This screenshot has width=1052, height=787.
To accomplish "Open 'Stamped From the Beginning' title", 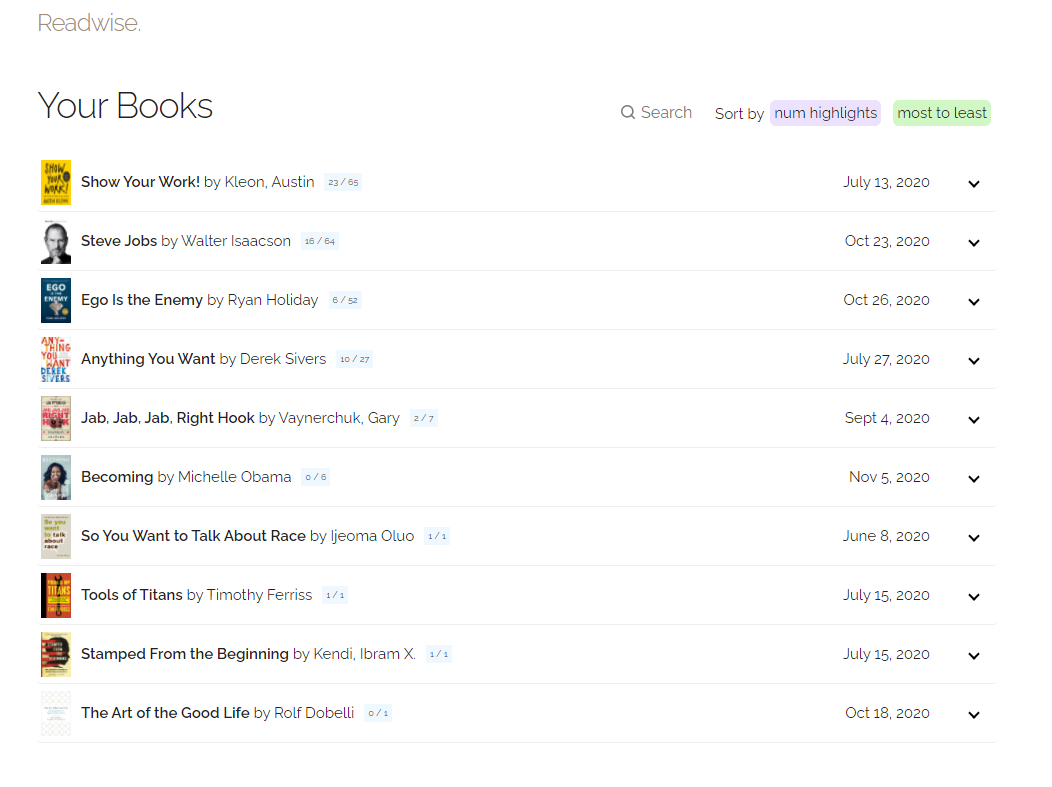I will pyautogui.click(x=185, y=654).
